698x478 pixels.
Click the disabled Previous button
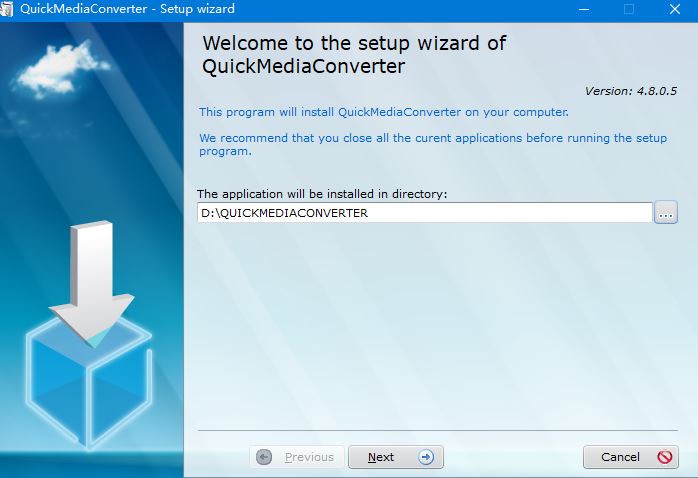pyautogui.click(x=297, y=457)
